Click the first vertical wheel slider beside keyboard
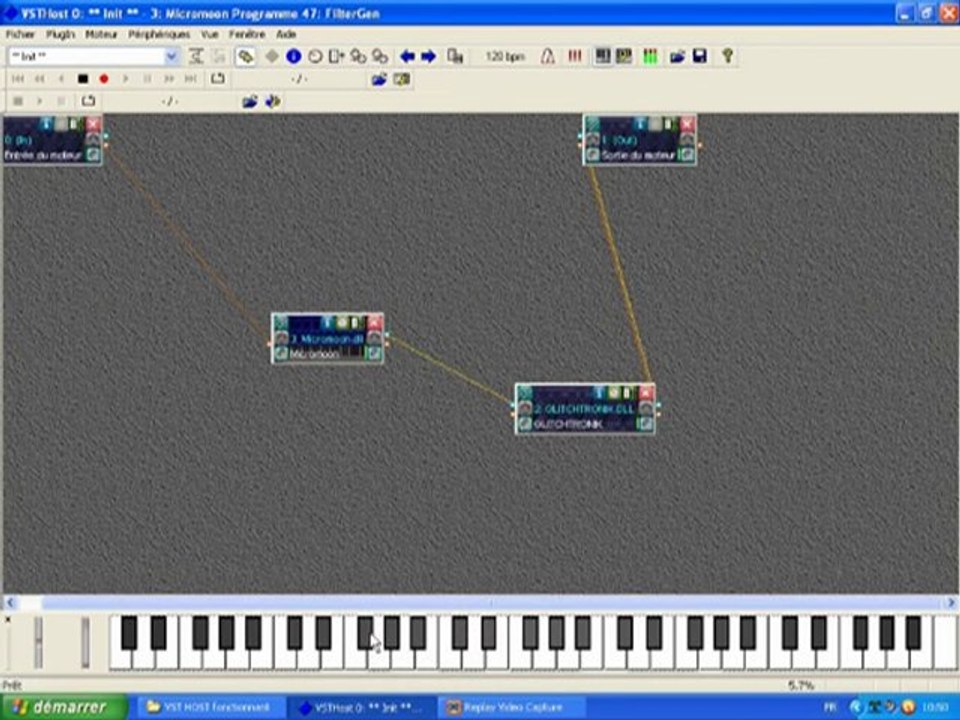This screenshot has width=960, height=720. click(39, 642)
